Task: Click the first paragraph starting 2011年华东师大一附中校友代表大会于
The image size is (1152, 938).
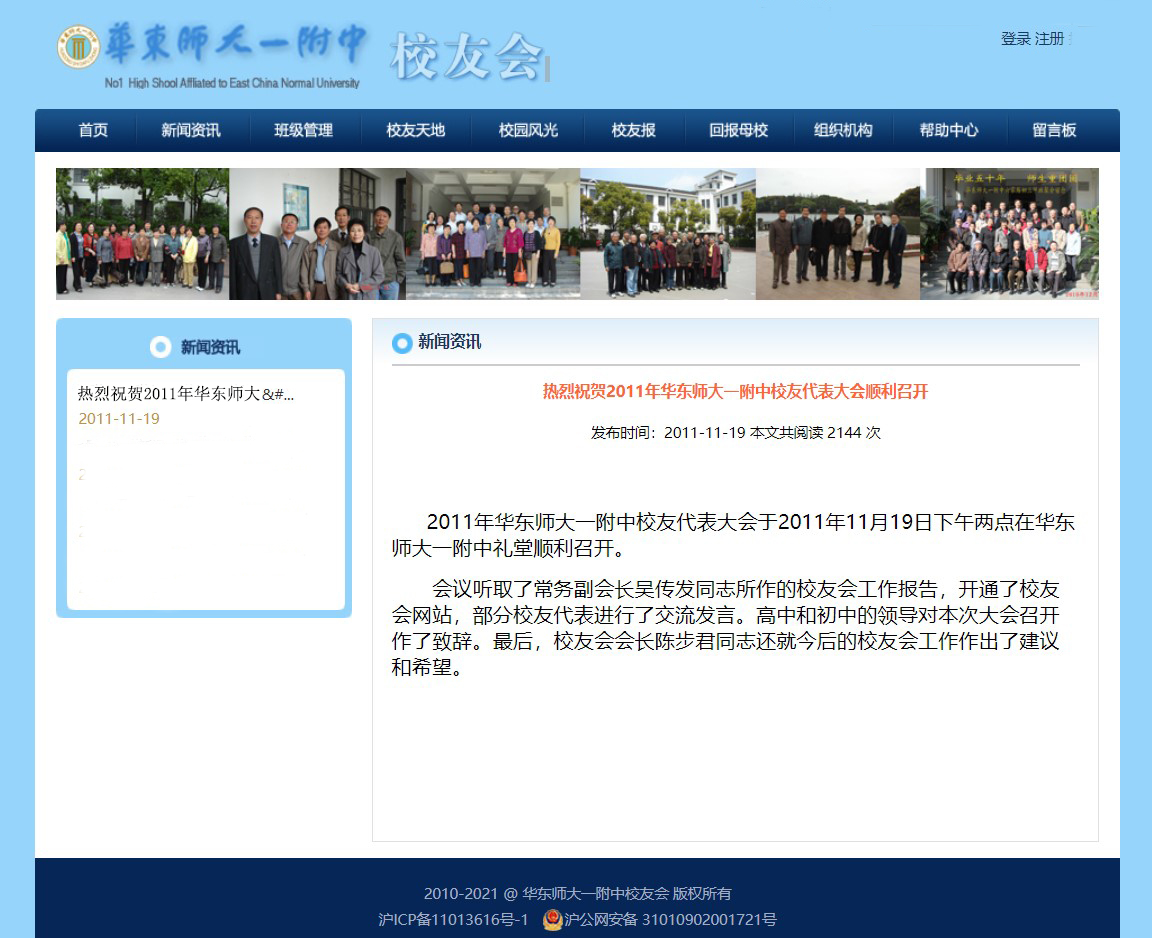Action: [733, 535]
